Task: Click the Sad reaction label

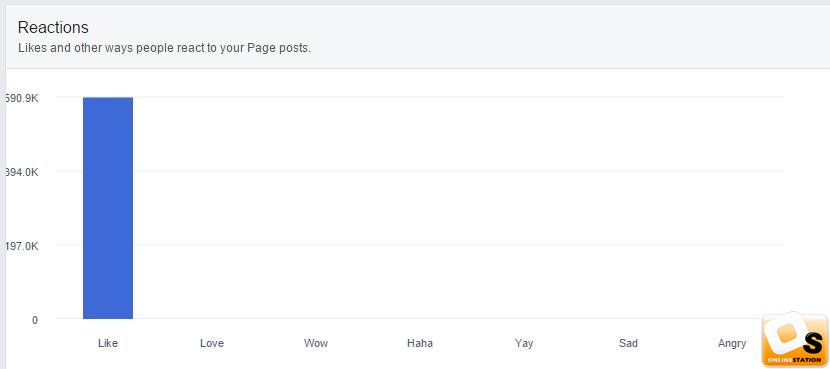Action: click(628, 343)
